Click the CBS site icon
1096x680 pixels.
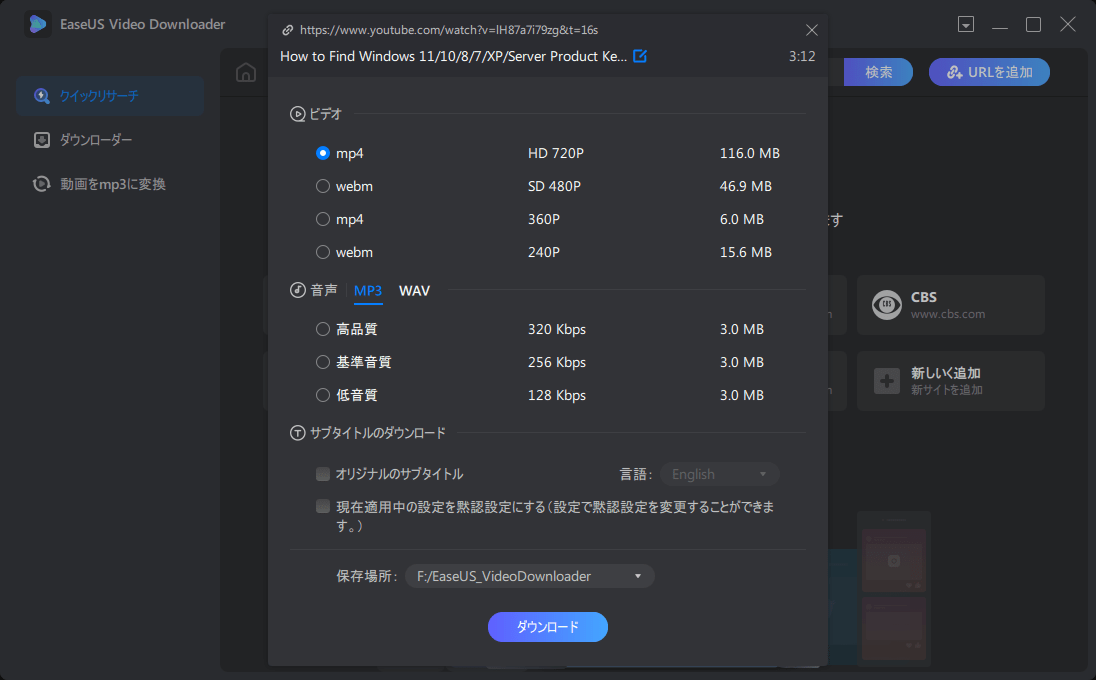tap(886, 305)
